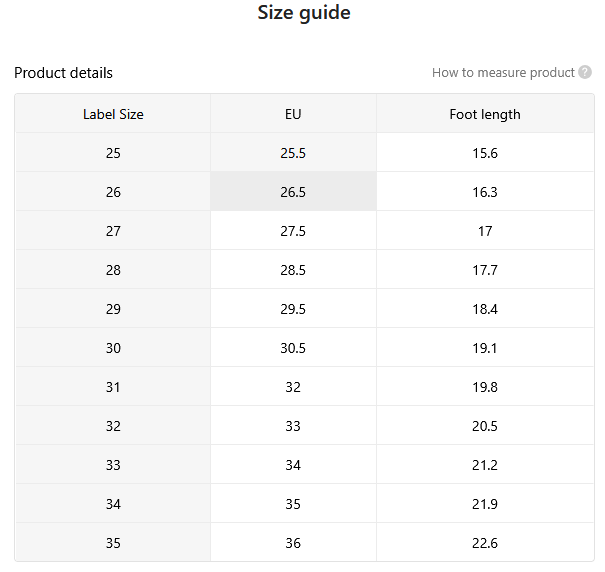
Task: Click the Product details heading
Action: (63, 73)
